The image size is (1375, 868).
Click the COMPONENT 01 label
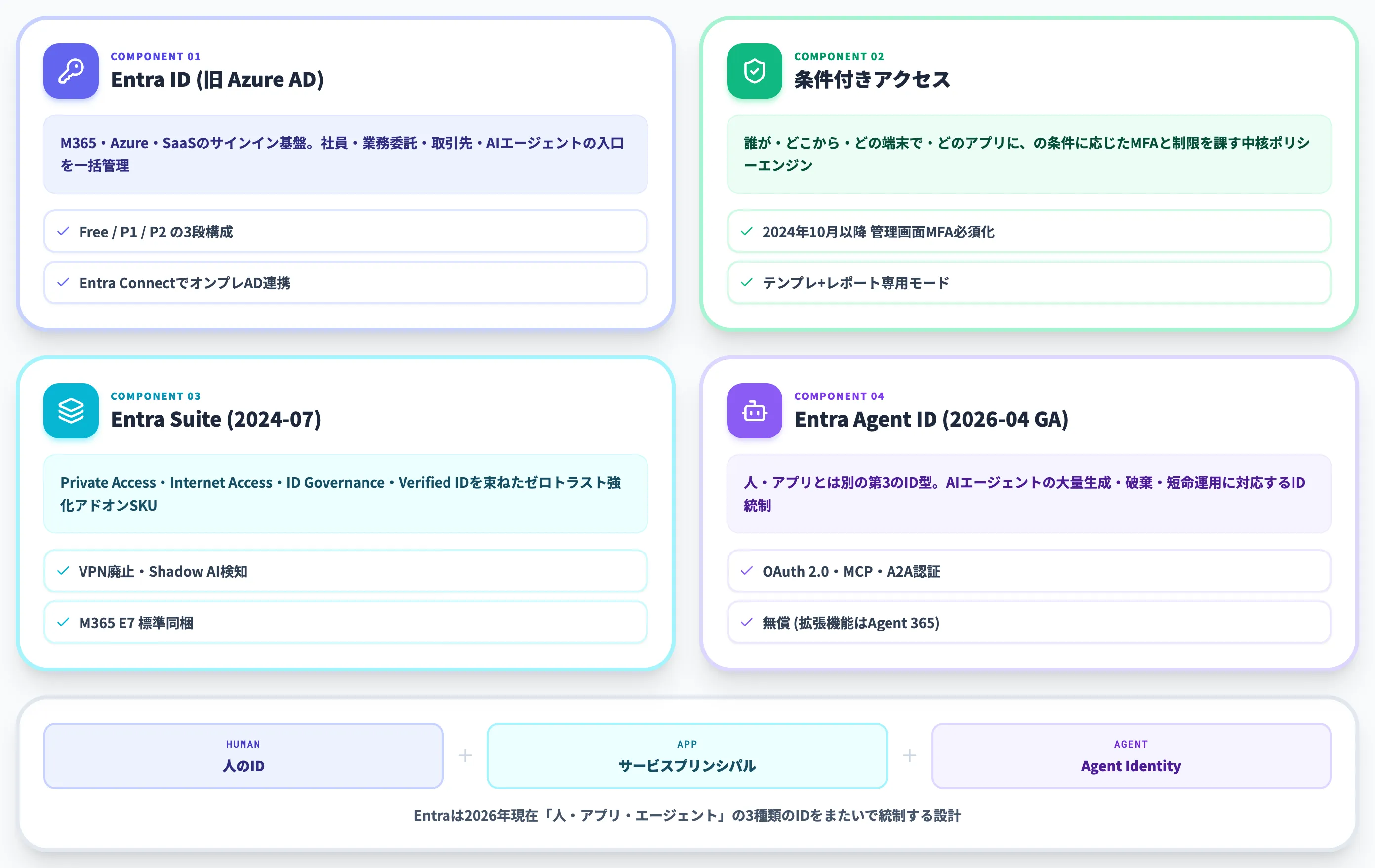(x=156, y=56)
